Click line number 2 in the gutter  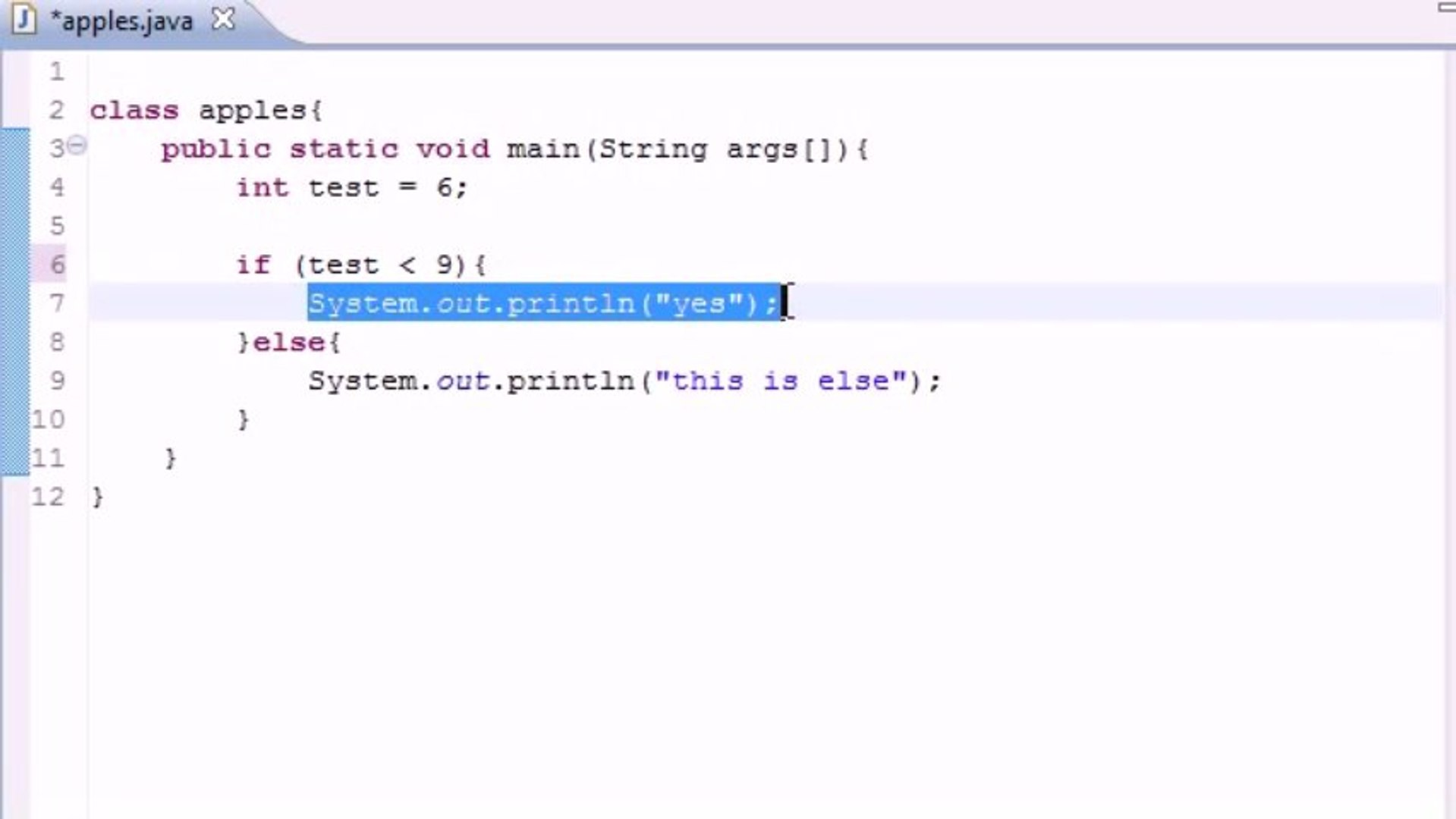click(55, 109)
